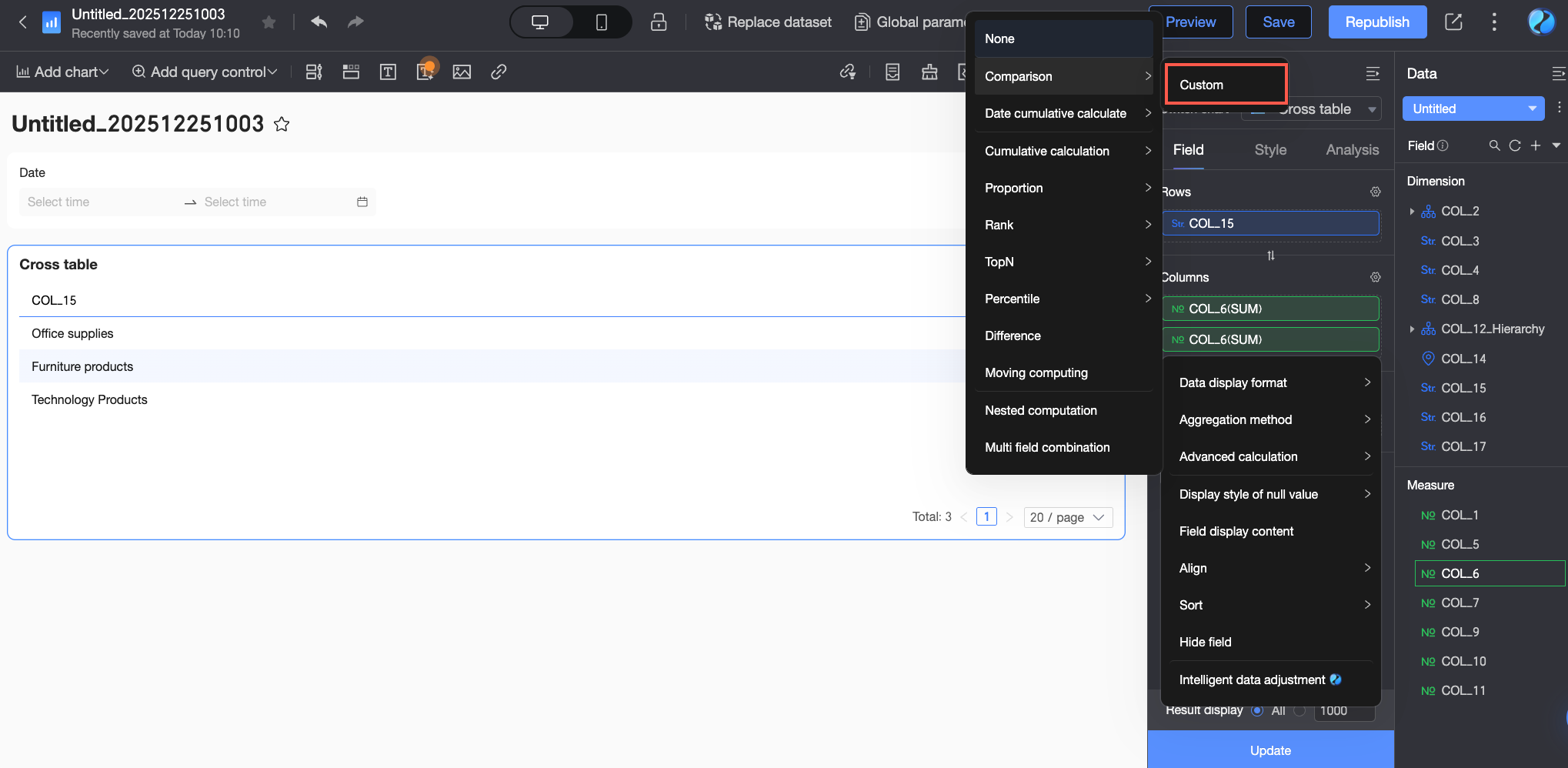Collapse the Data panel
The image size is (1568, 768).
[1559, 74]
